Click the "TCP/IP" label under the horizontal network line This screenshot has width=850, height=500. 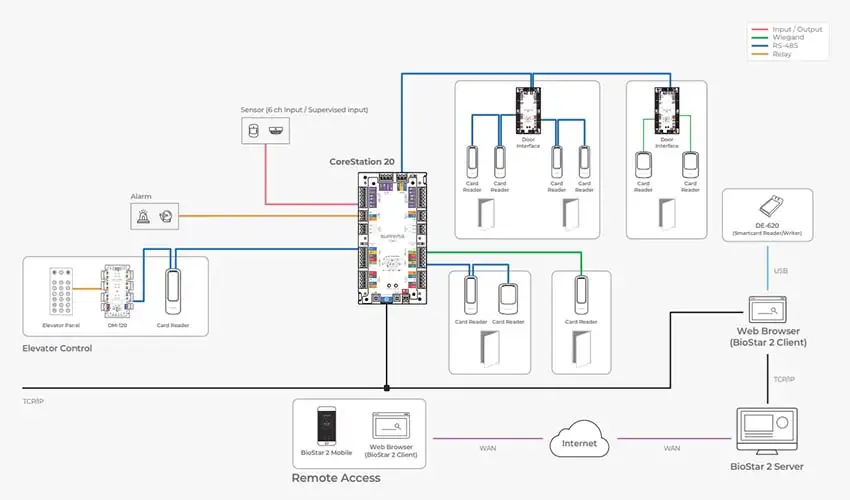coord(33,401)
